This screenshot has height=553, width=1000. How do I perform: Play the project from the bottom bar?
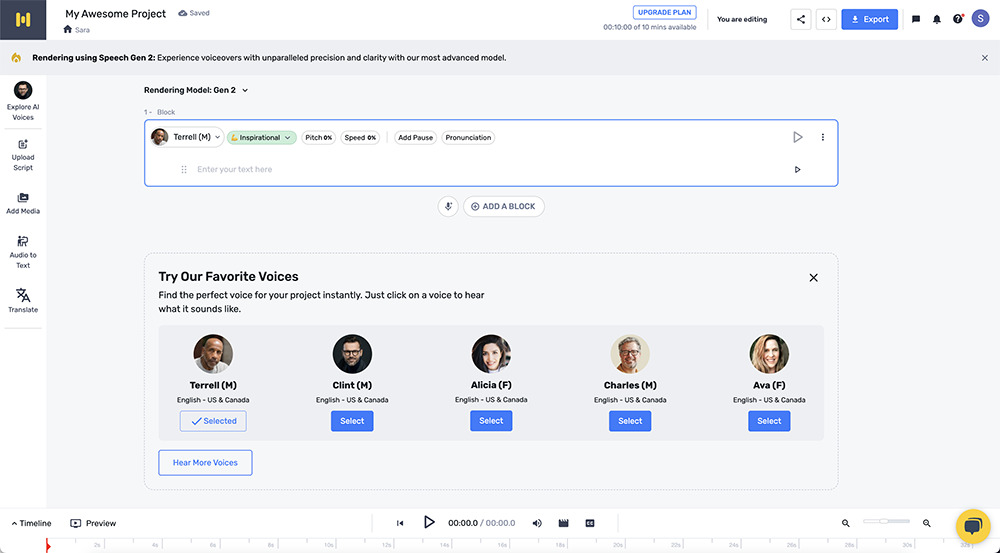[429, 522]
